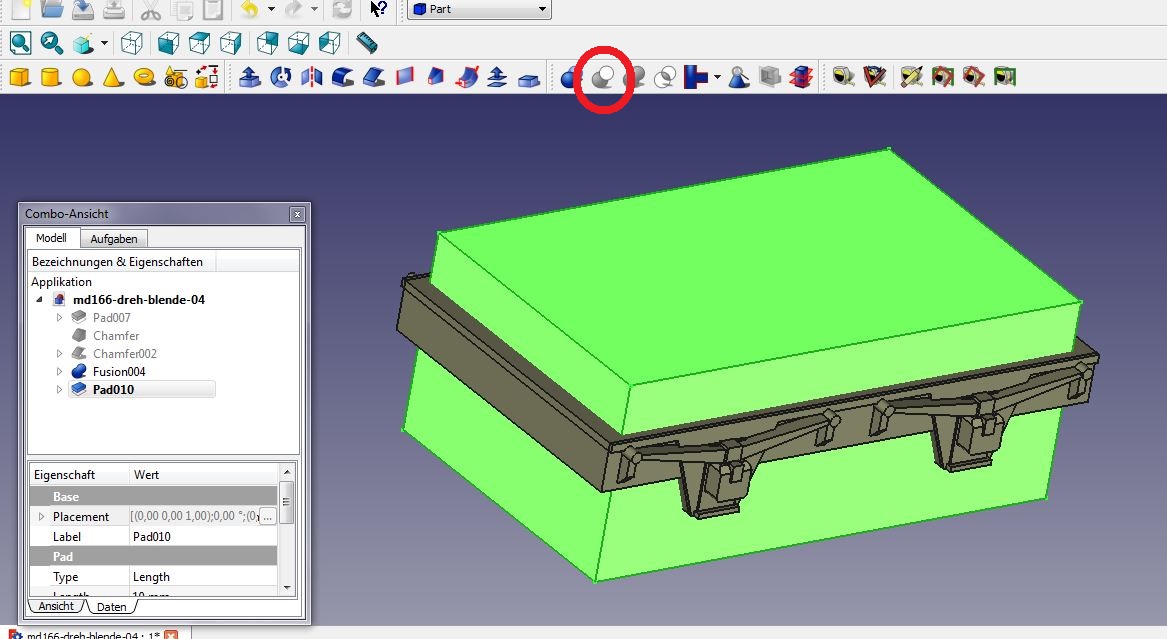Click the Undo arrow icon
The height and width of the screenshot is (639, 1167).
tap(250, 9)
